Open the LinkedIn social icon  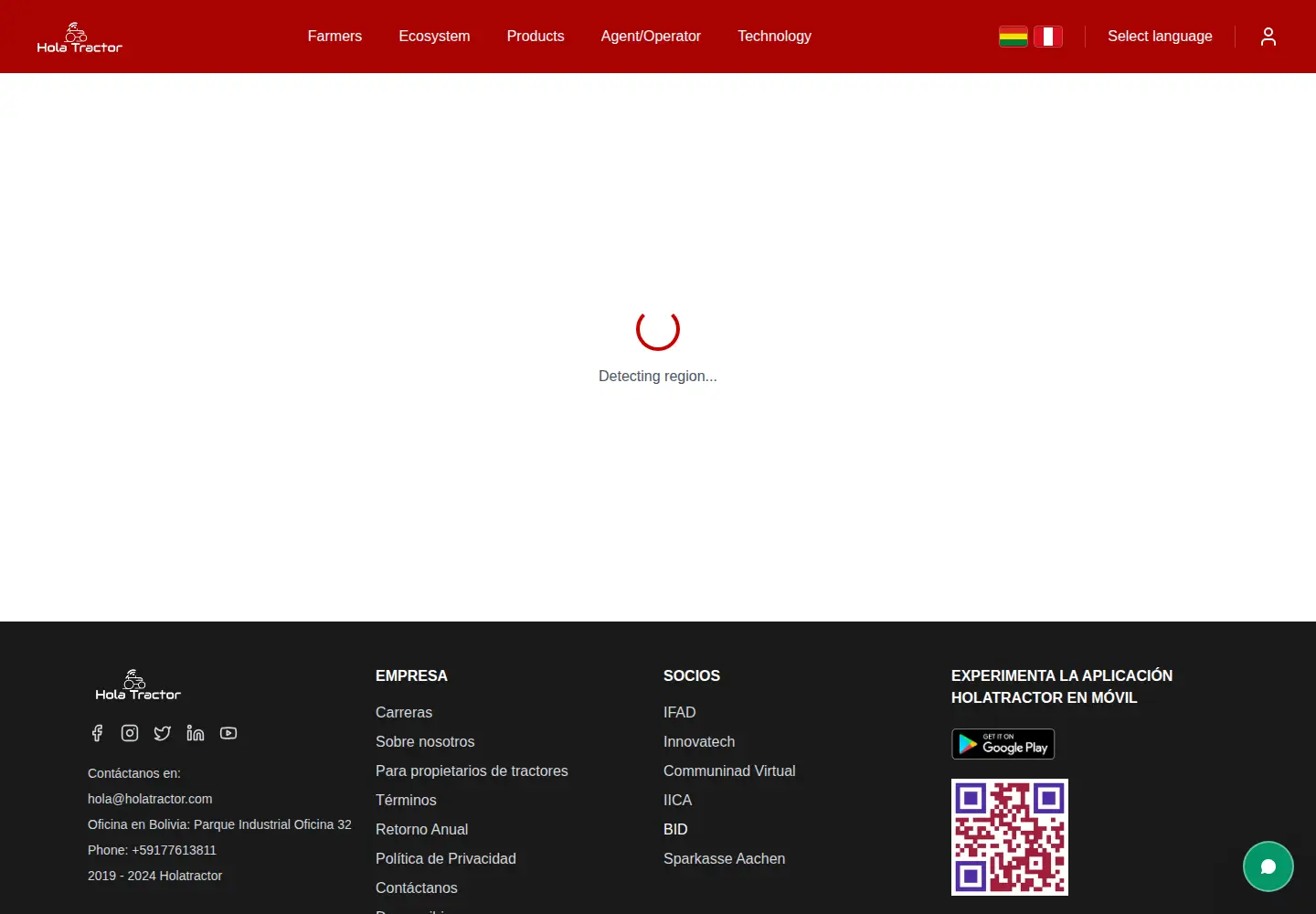coord(196,733)
